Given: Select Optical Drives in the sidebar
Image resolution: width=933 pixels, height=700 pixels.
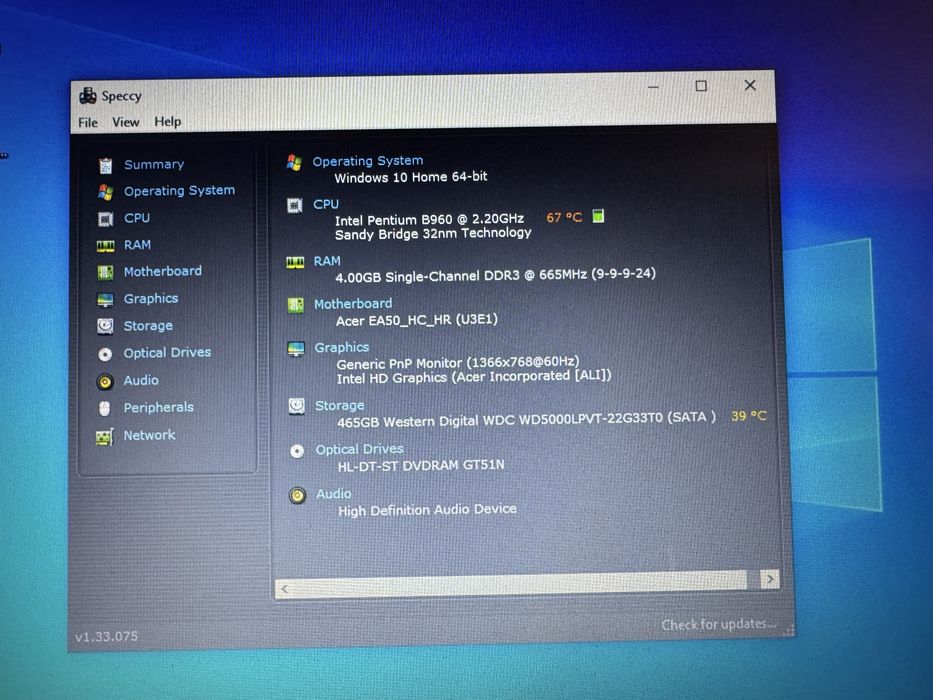Looking at the screenshot, I should [167, 352].
